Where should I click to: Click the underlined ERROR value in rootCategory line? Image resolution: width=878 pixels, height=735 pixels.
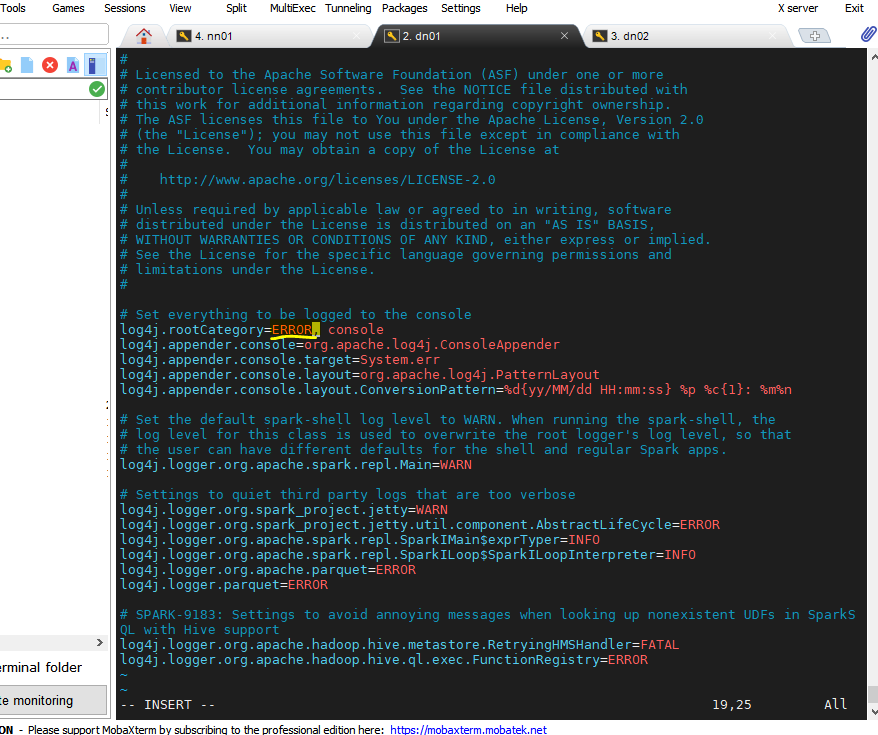point(292,330)
